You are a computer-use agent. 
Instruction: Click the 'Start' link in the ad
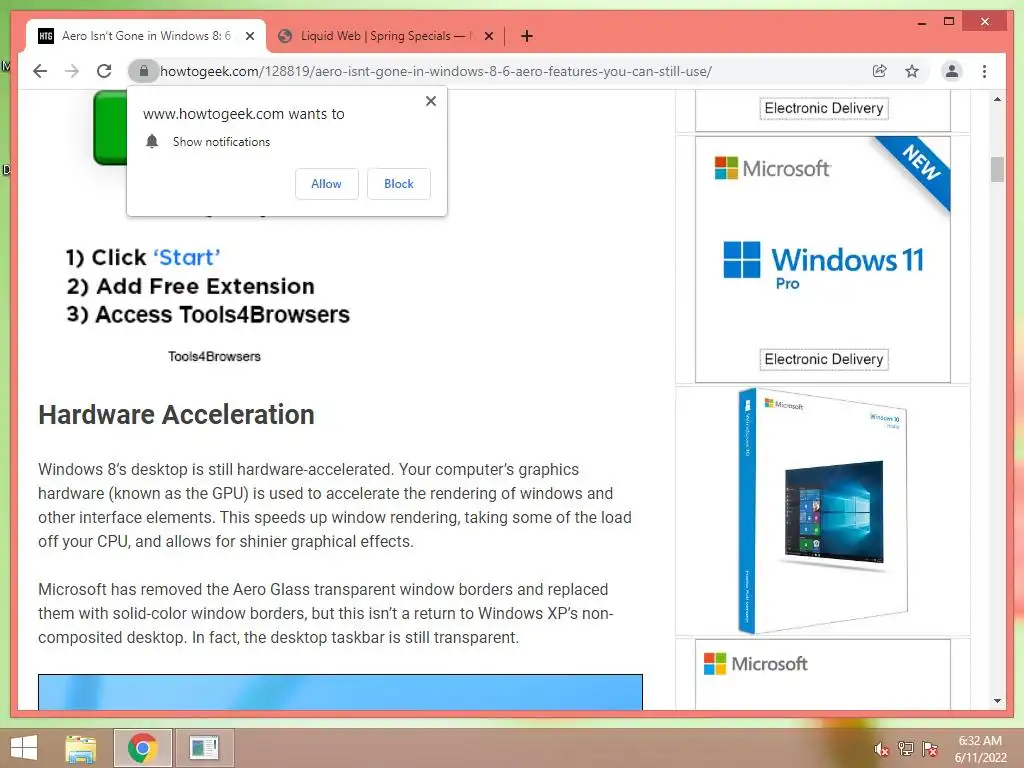(x=187, y=257)
